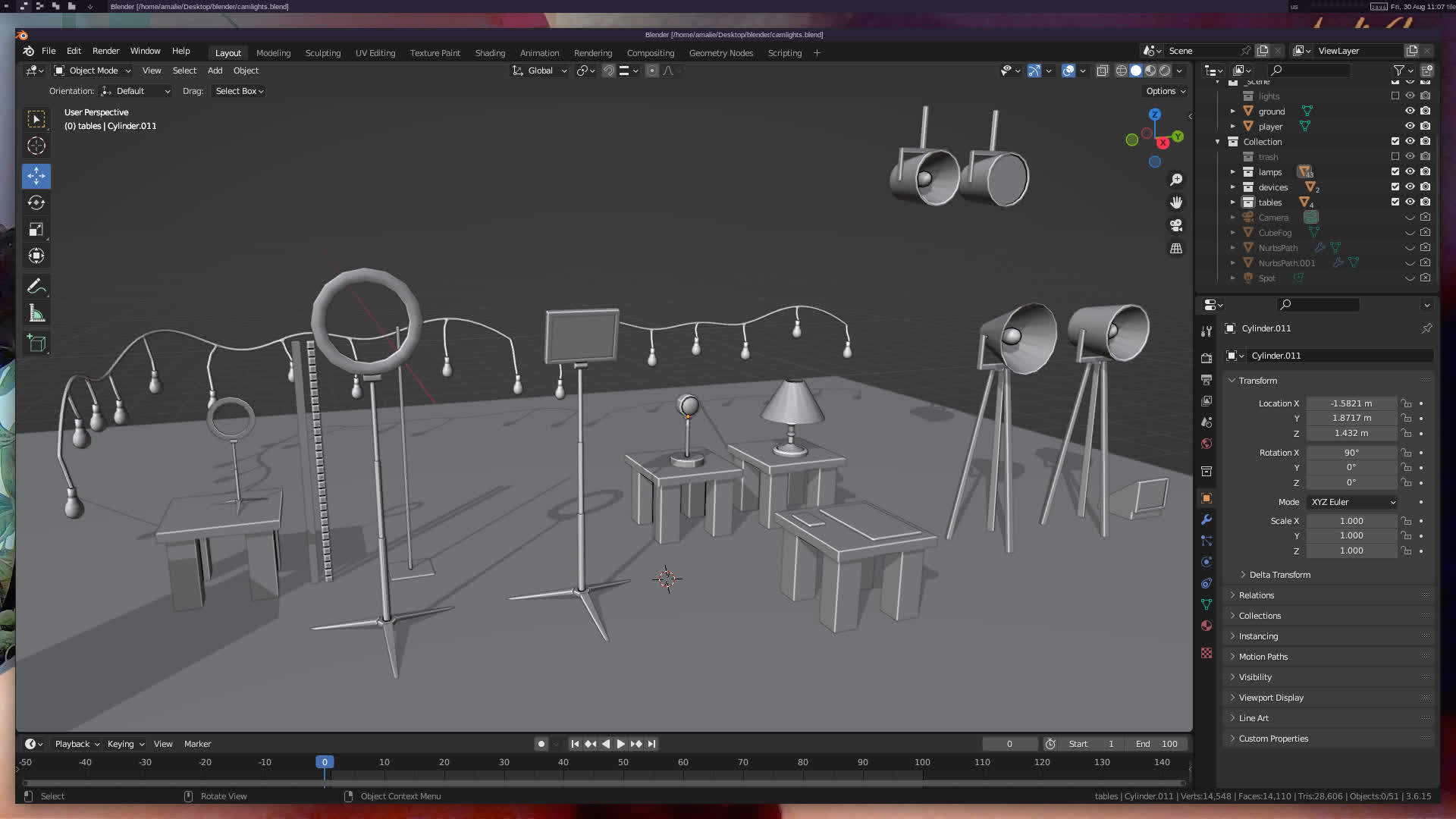Uncheck the tables collection checkbox
Screen dimensions: 1456x819
point(1395,202)
